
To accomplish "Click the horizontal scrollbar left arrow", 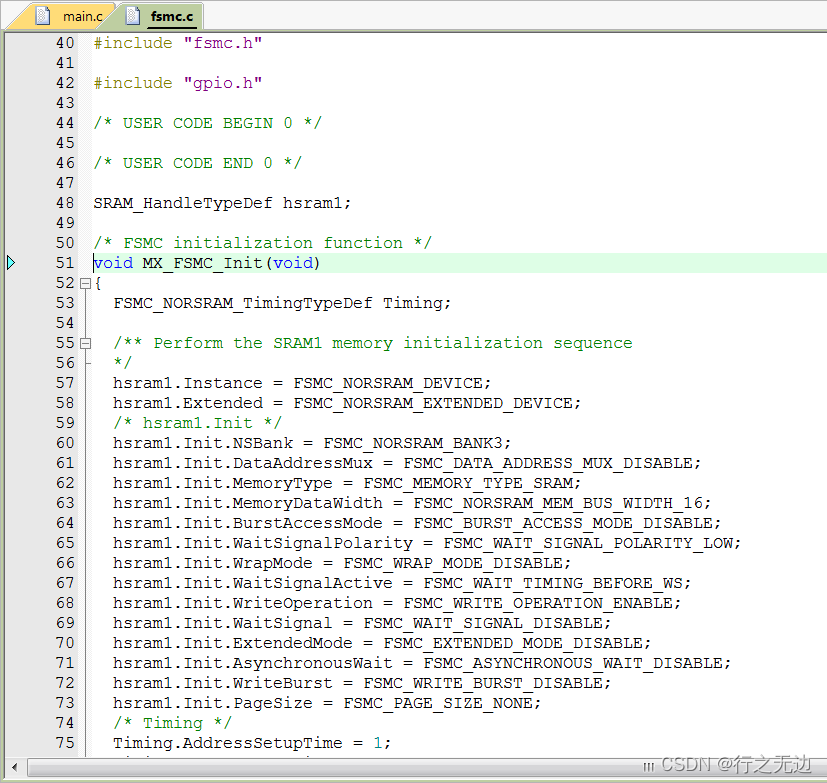I will coord(14,767).
